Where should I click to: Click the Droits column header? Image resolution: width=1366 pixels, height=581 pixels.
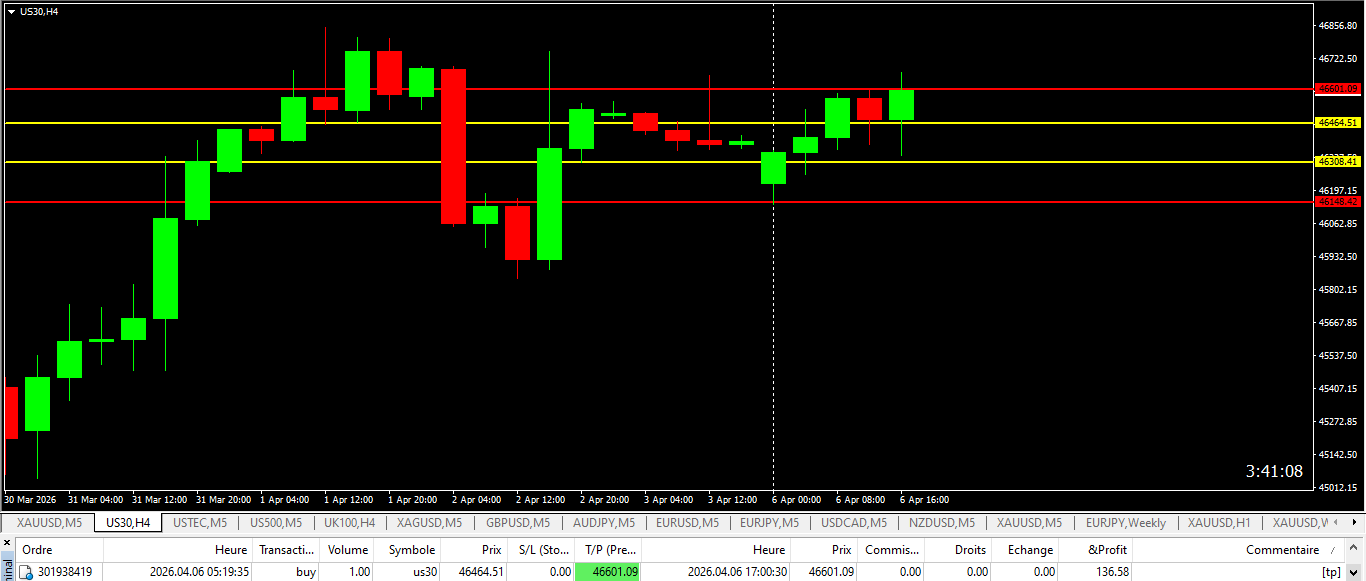pyautogui.click(x=959, y=550)
